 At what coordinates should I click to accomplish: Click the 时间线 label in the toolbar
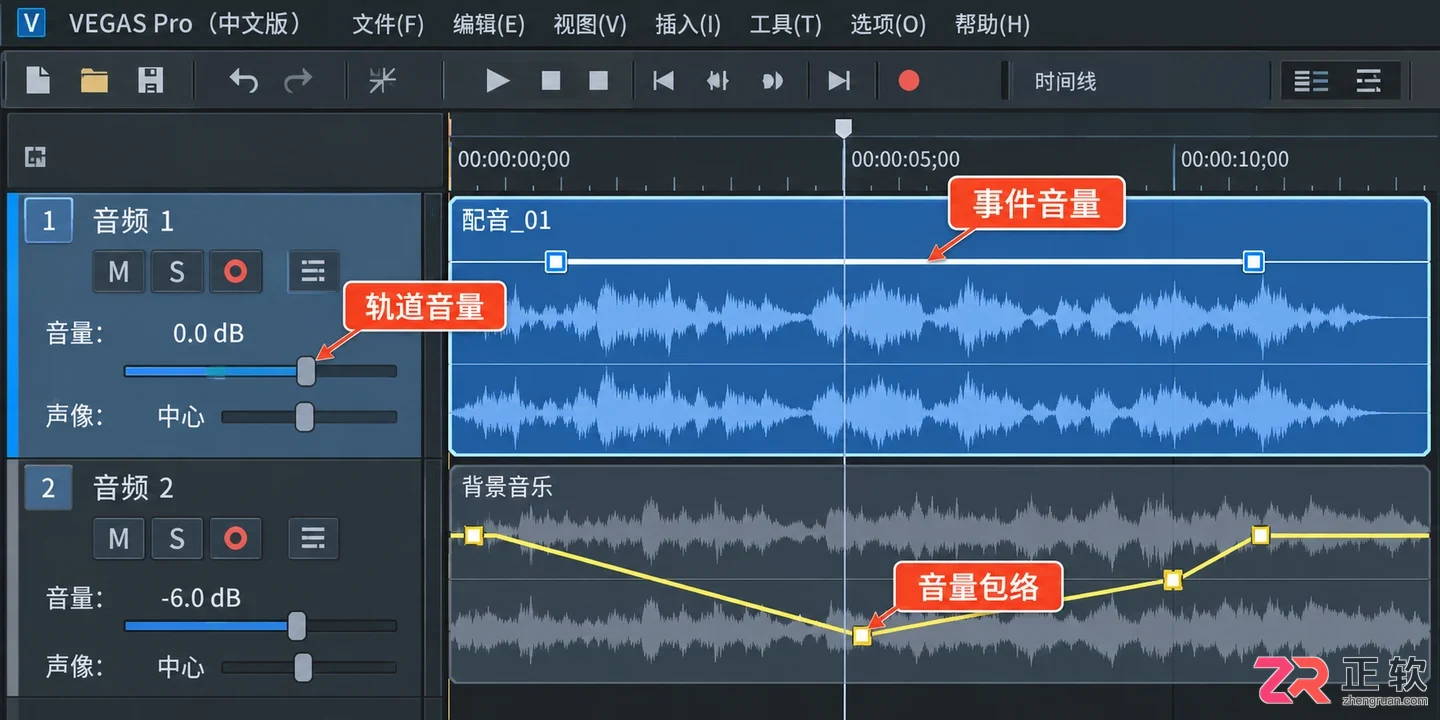(1065, 81)
